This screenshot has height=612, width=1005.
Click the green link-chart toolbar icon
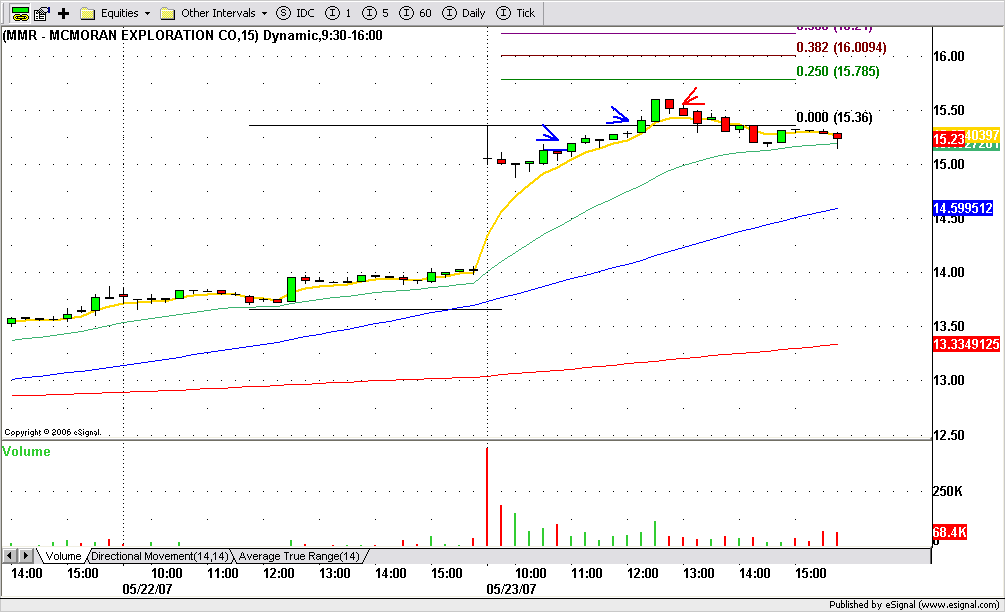coord(20,13)
